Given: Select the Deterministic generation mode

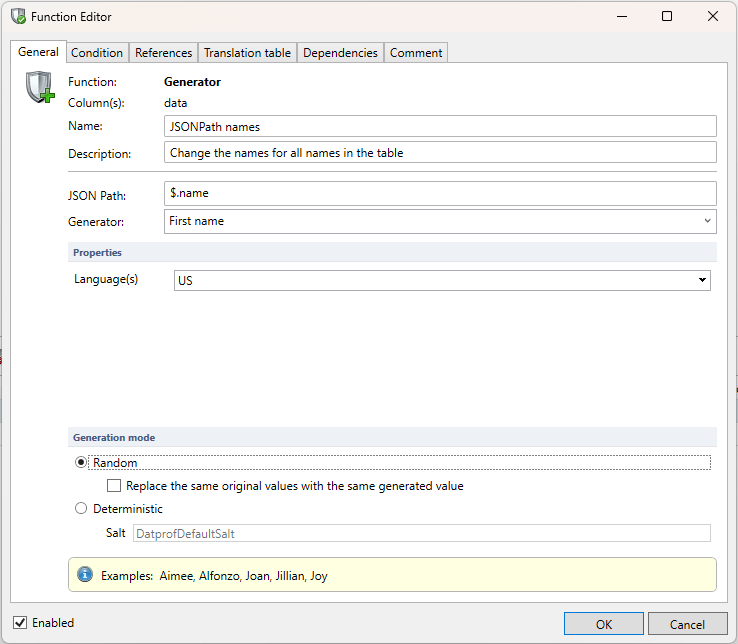Looking at the screenshot, I should coord(82,509).
